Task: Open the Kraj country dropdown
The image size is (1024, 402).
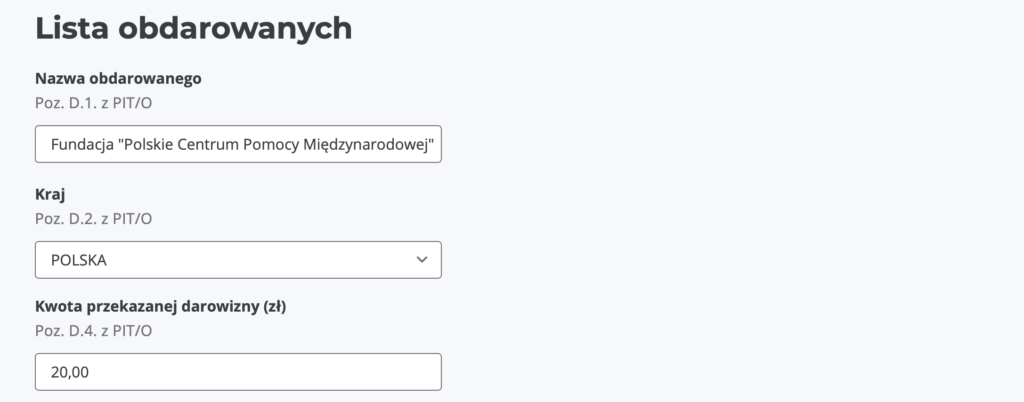Action: pyautogui.click(x=238, y=260)
